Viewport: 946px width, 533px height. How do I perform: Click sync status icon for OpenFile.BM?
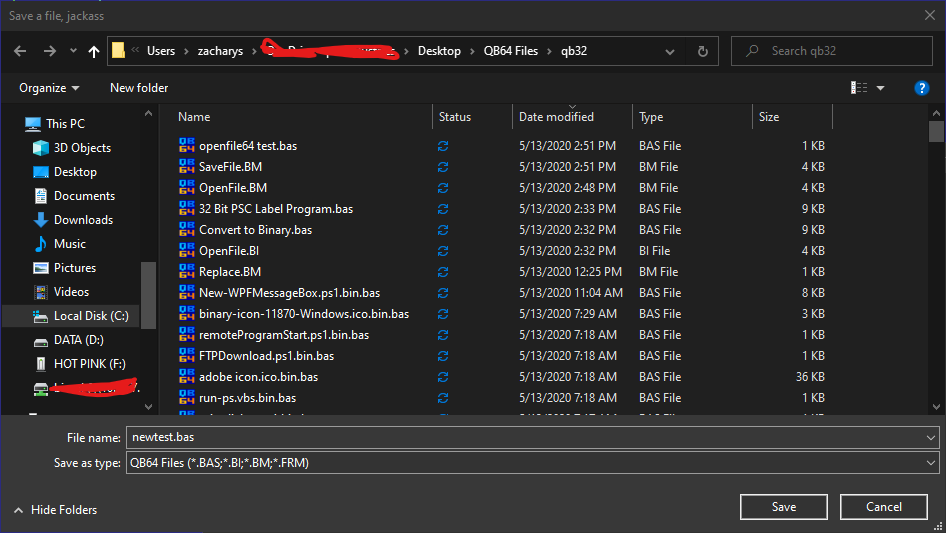coord(443,188)
